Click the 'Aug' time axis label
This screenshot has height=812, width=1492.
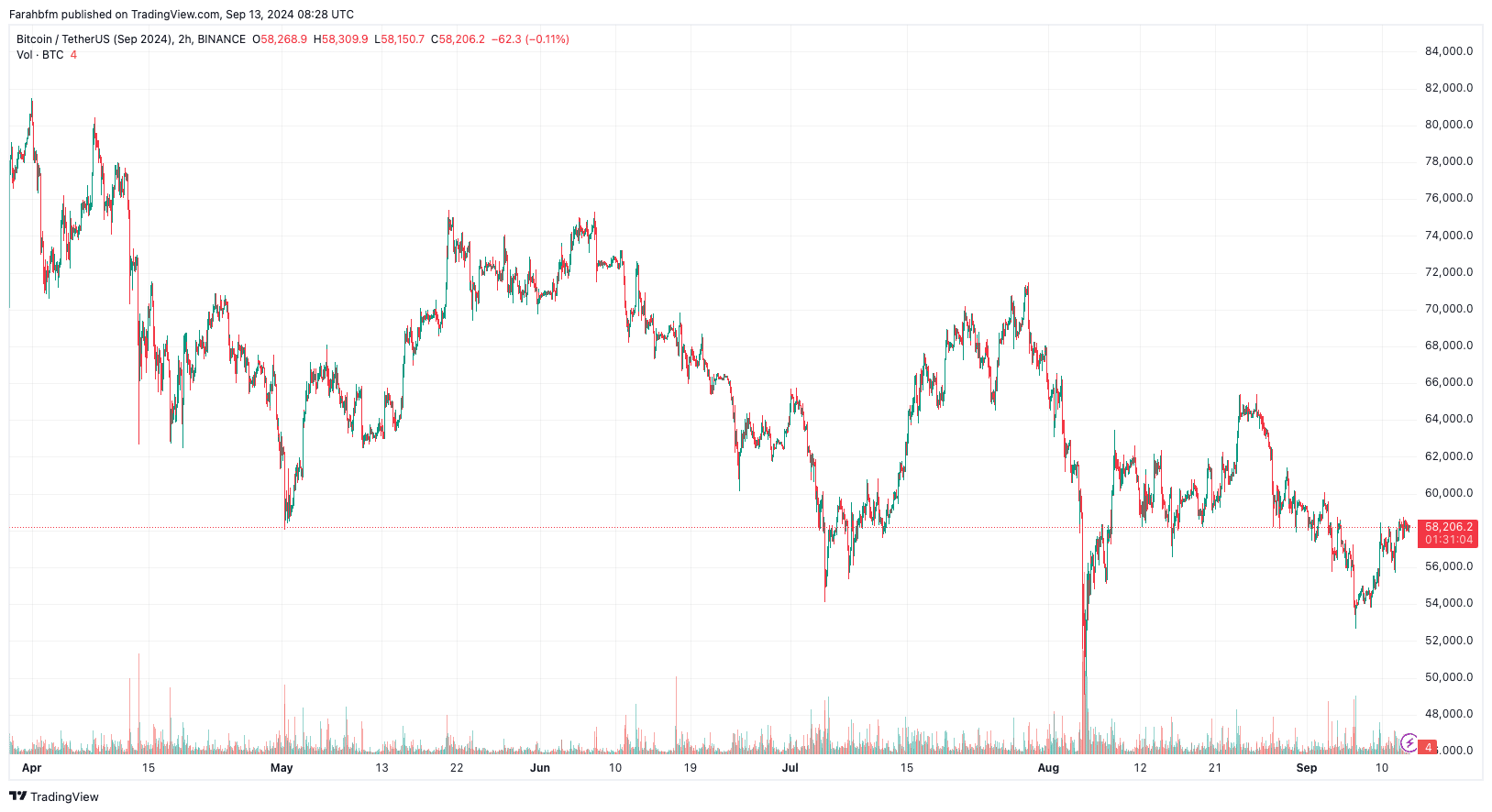coord(1048,768)
